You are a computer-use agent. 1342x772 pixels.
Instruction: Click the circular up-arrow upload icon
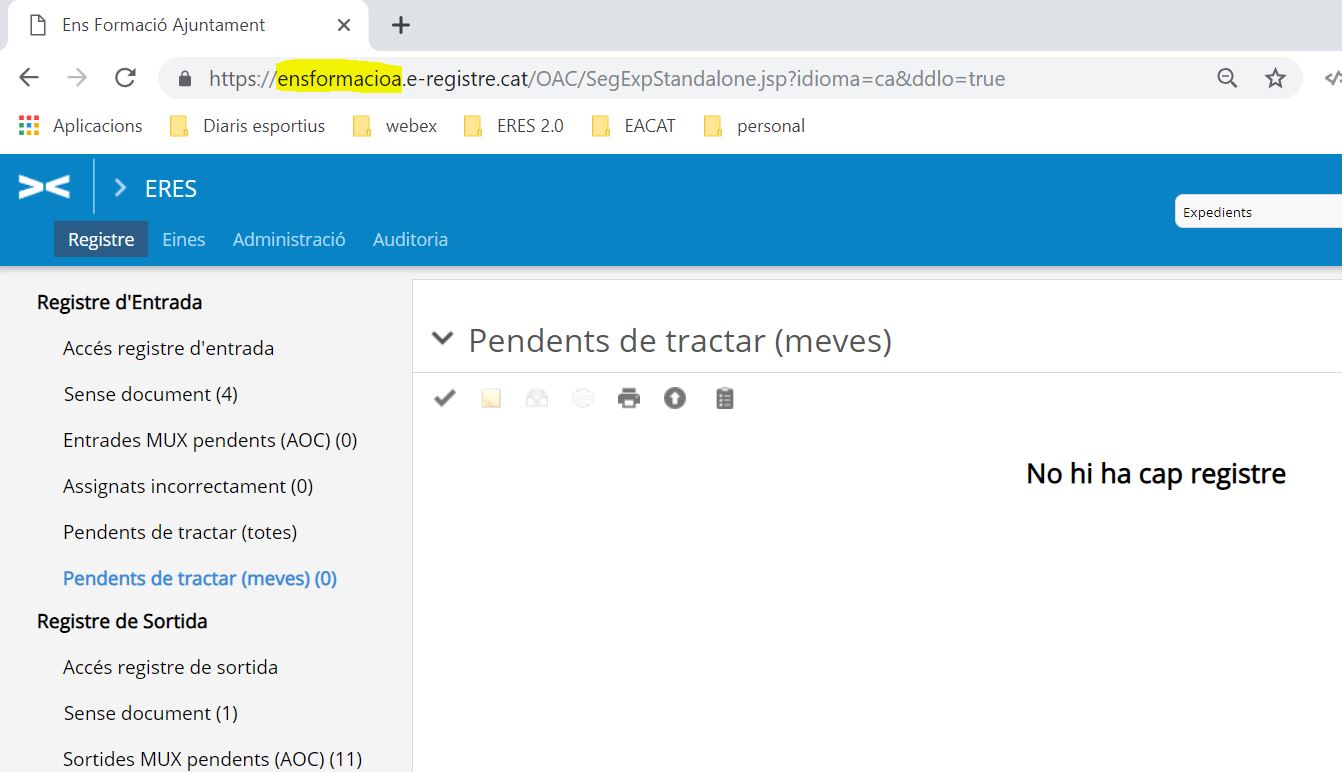coord(675,399)
